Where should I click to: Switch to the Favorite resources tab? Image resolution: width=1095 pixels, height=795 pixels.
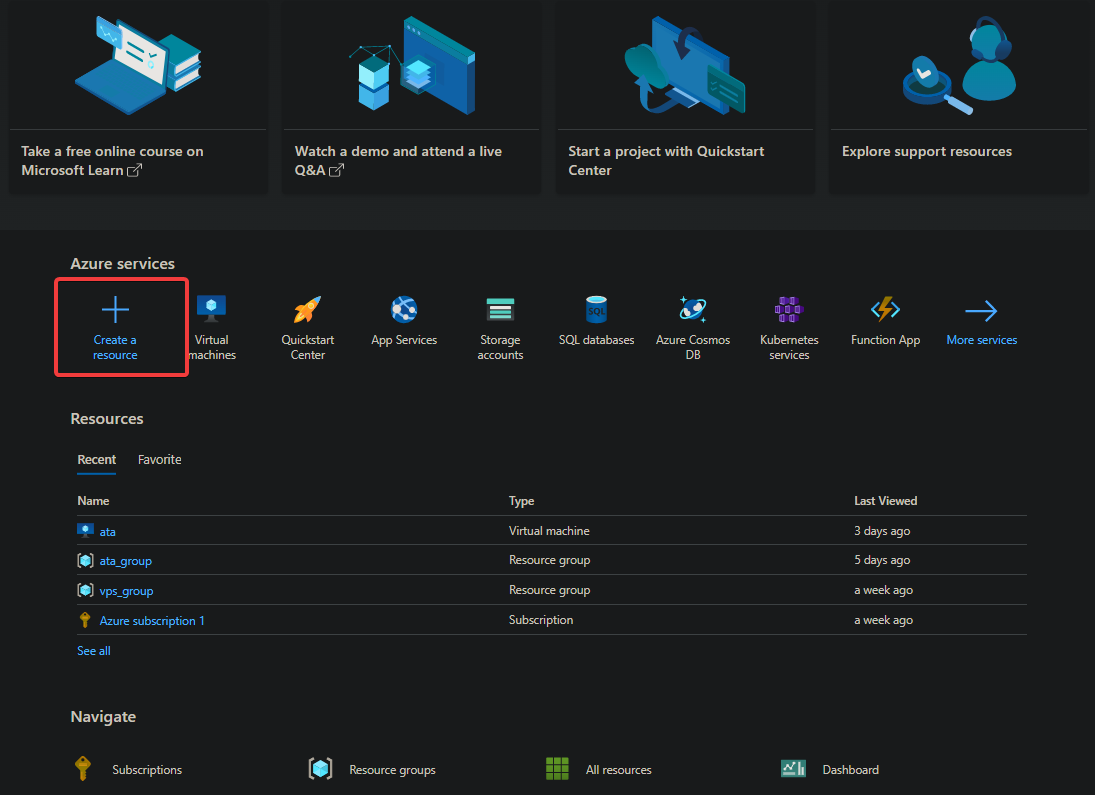click(159, 460)
